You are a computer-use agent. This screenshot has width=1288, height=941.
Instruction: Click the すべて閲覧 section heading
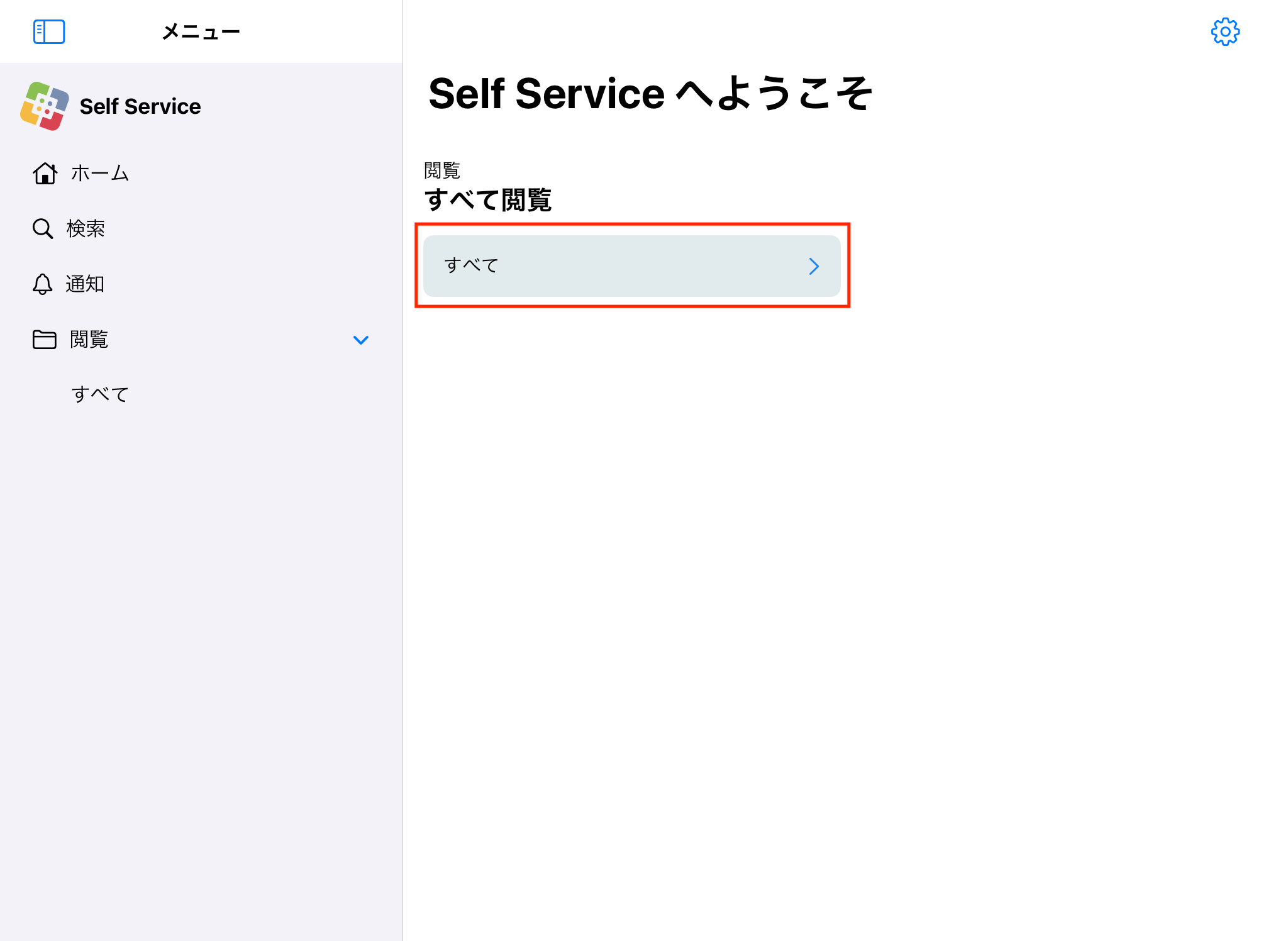(488, 200)
